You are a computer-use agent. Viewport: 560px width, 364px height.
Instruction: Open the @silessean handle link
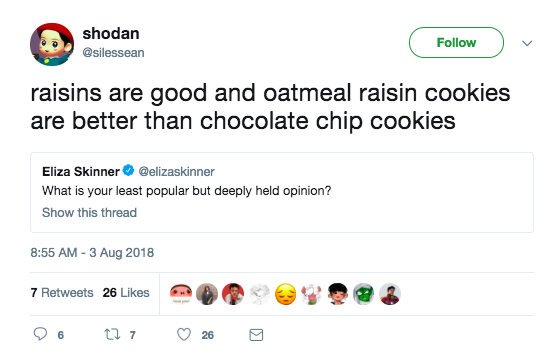pyautogui.click(x=113, y=53)
